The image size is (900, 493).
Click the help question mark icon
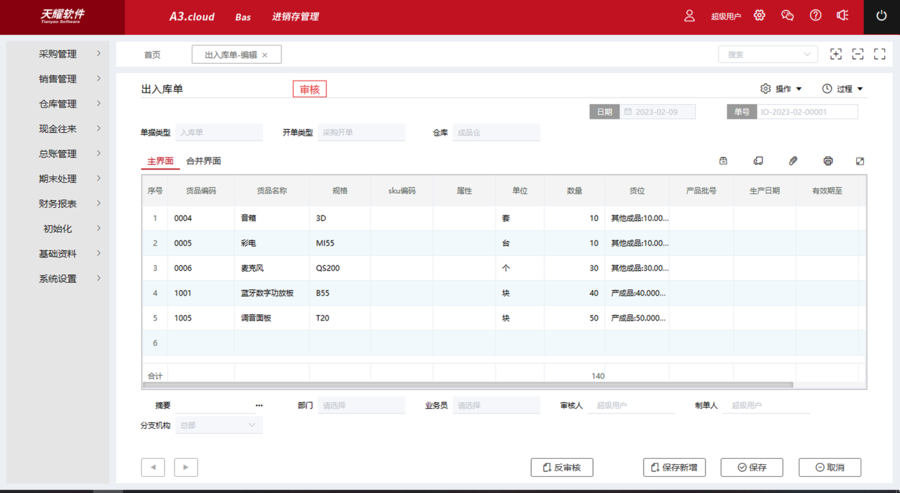(816, 16)
